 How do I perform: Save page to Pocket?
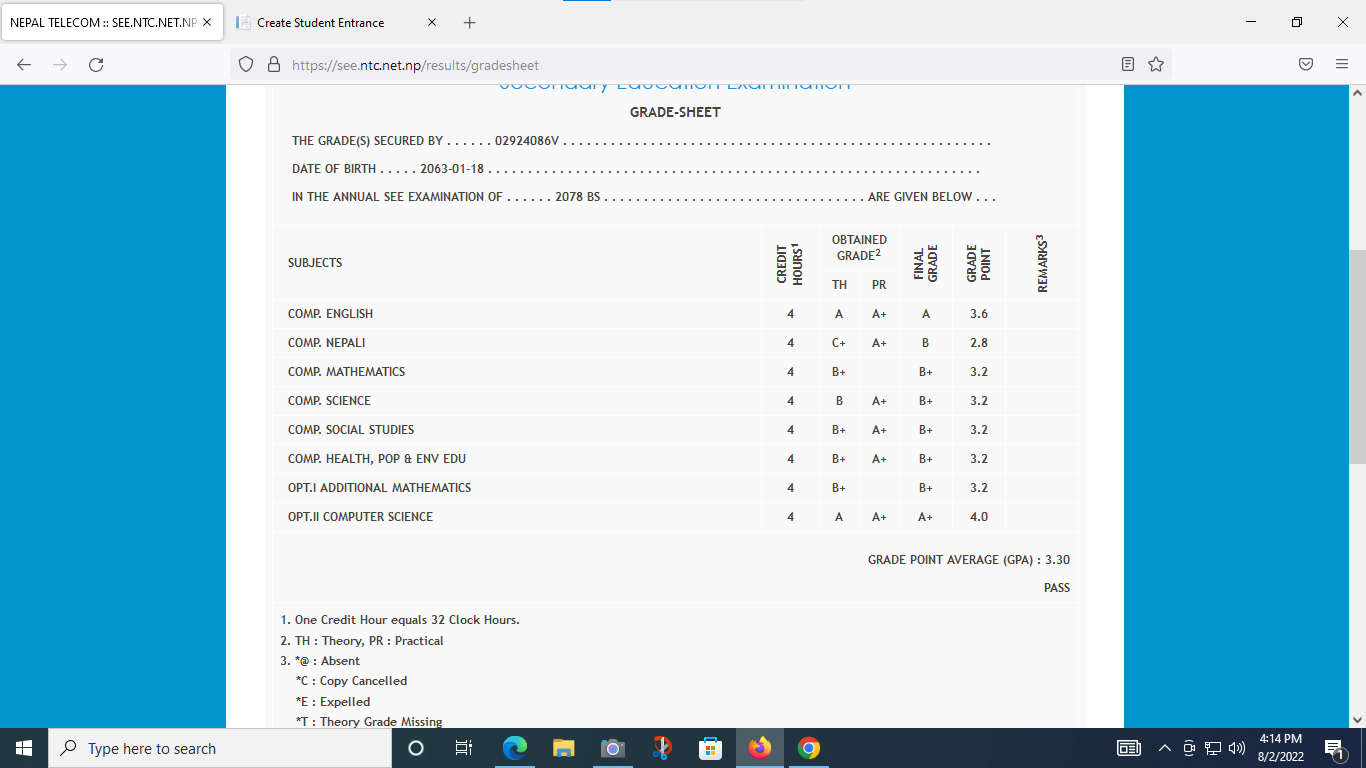pyautogui.click(x=1306, y=65)
